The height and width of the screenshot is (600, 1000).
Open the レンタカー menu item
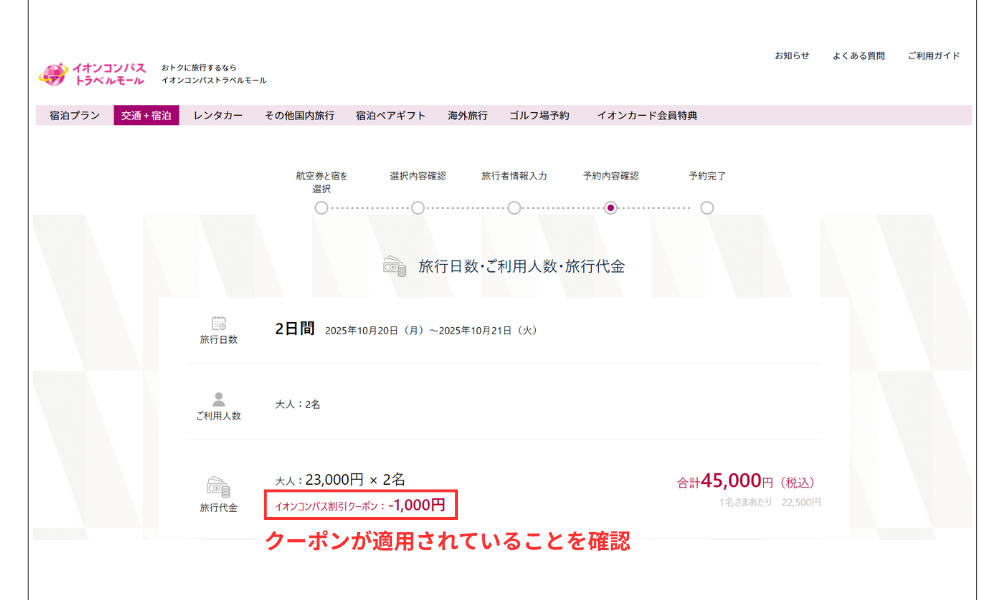(x=218, y=115)
